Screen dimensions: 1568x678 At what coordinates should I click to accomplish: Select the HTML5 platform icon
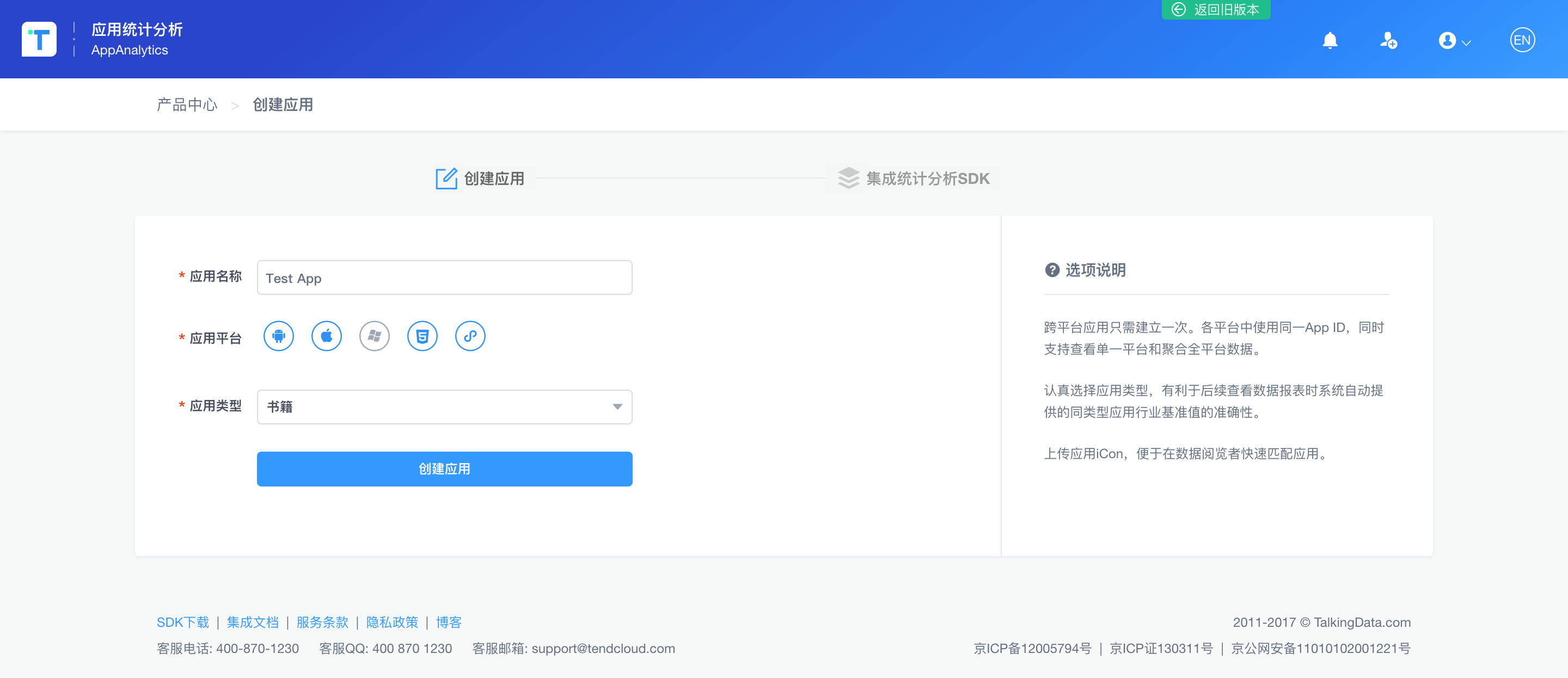421,336
